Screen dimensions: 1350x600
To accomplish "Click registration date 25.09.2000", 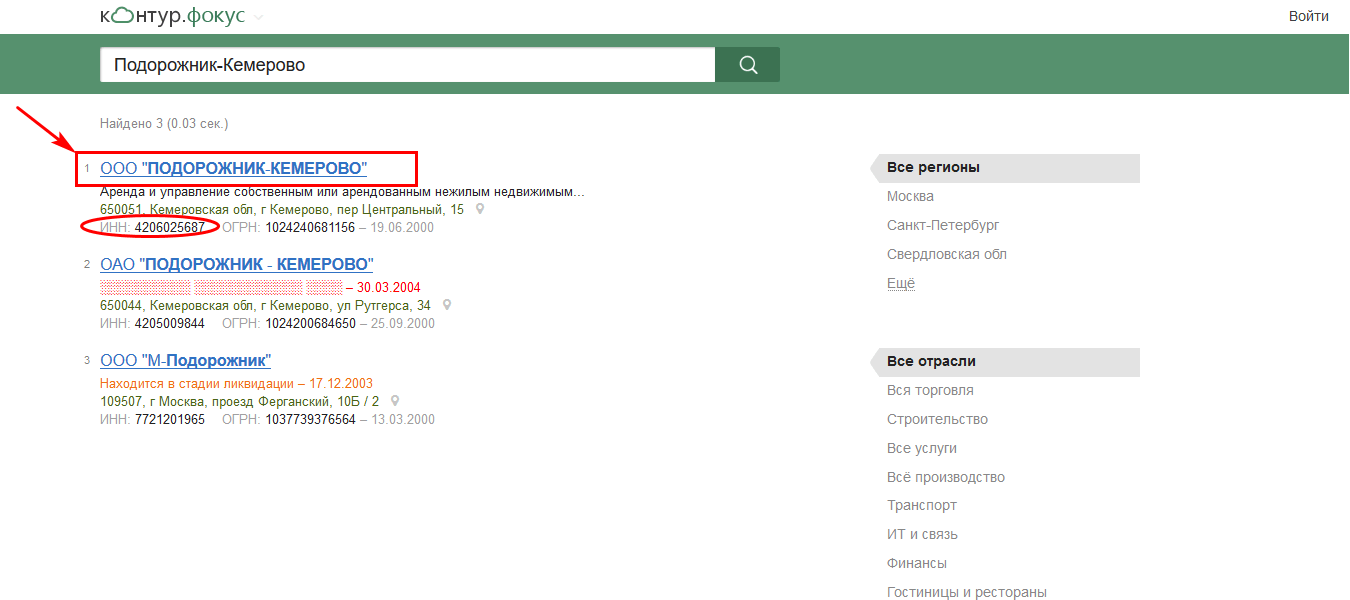I will coord(403,323).
